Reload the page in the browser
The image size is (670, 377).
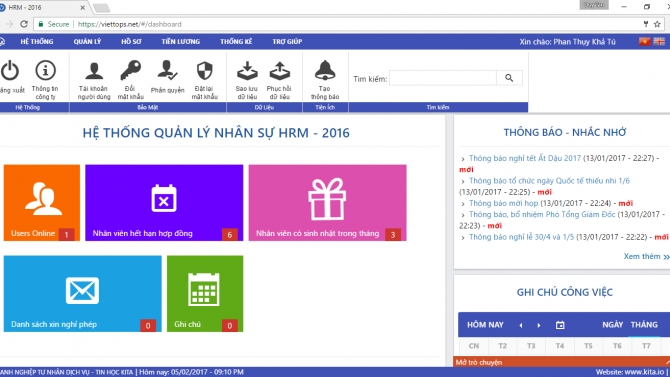[x=24, y=24]
